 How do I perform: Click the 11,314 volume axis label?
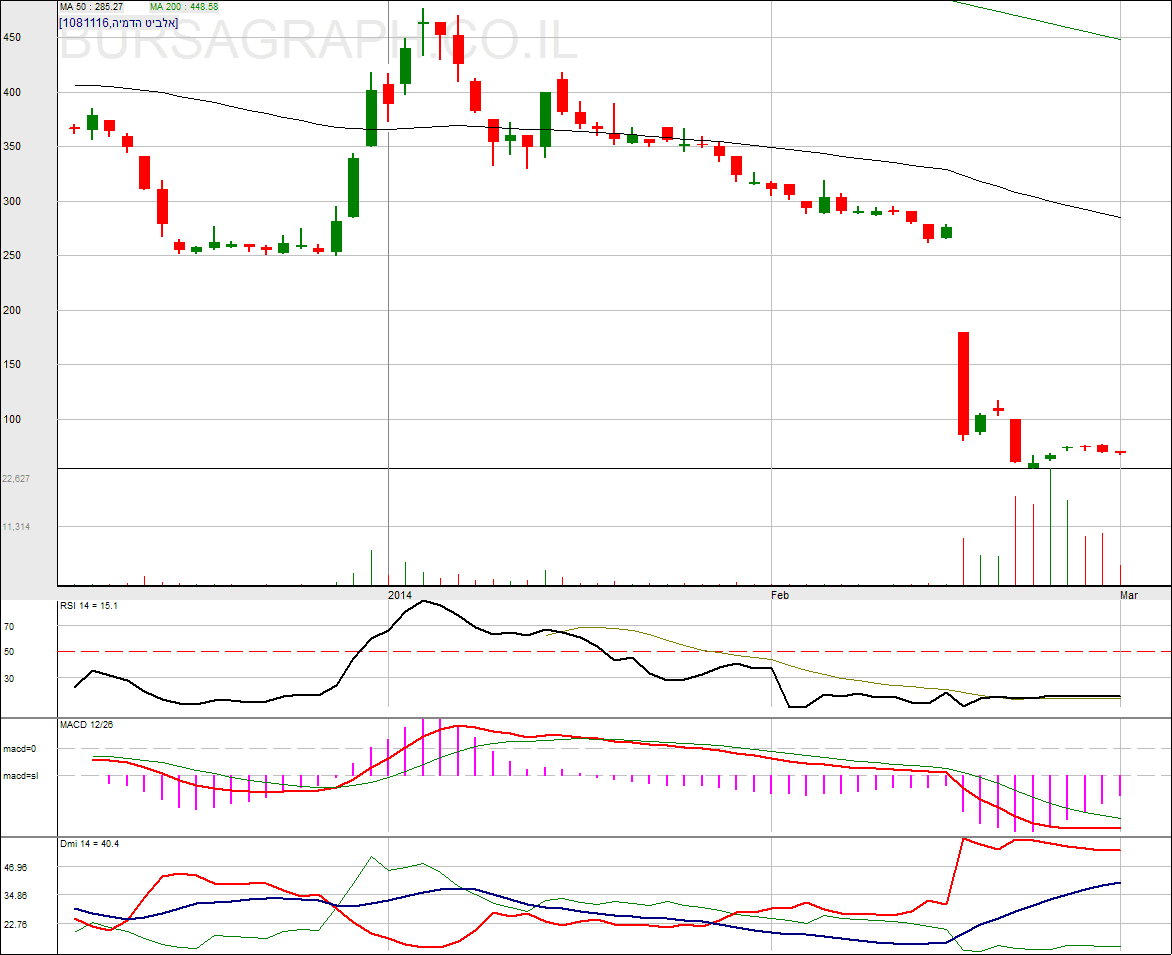[16, 526]
